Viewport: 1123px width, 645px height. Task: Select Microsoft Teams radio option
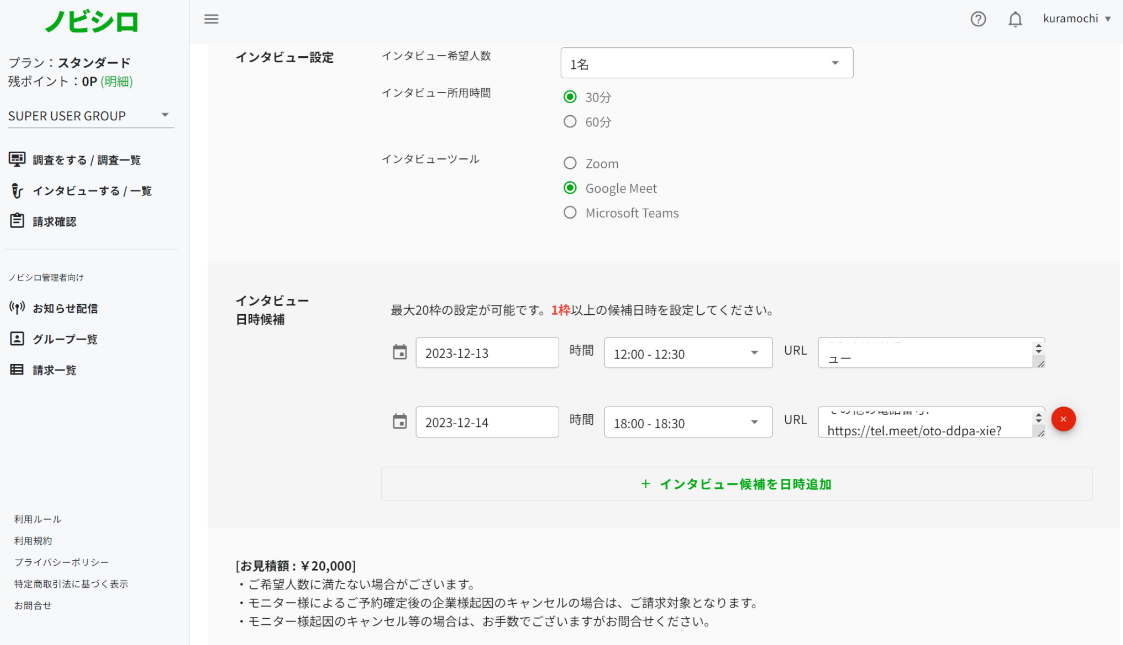(570, 212)
